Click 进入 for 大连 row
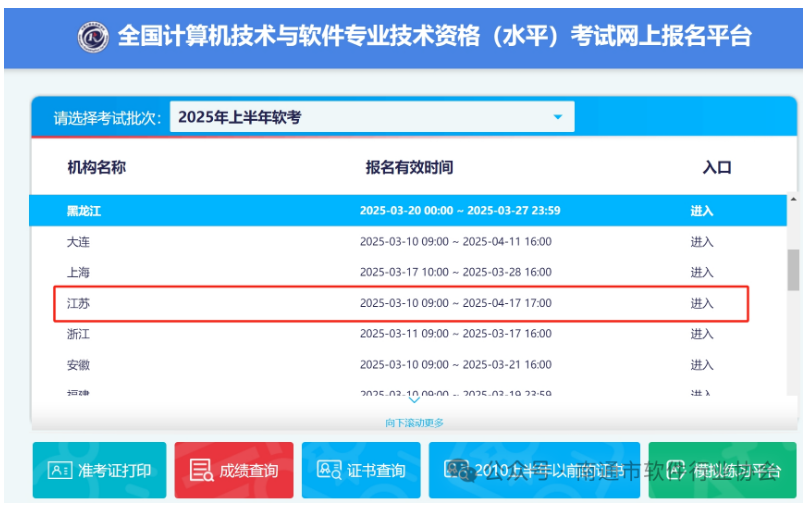 (701, 242)
